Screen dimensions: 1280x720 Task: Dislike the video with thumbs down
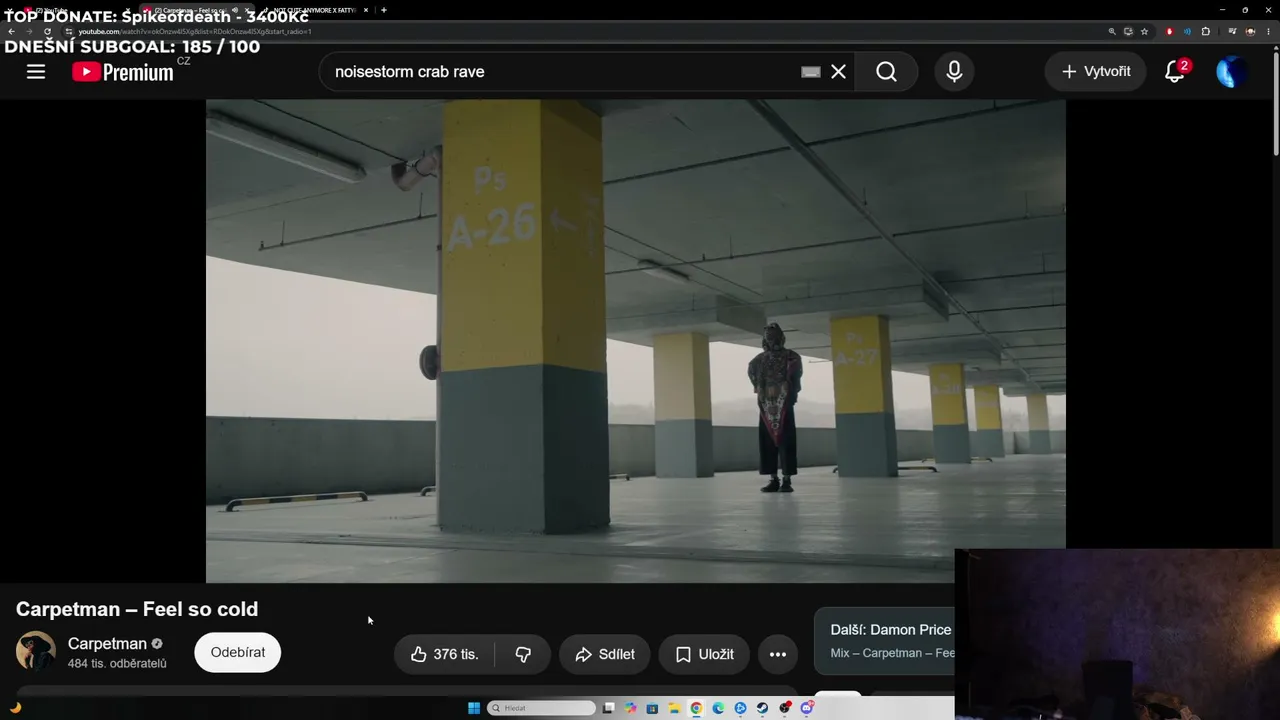pos(523,654)
